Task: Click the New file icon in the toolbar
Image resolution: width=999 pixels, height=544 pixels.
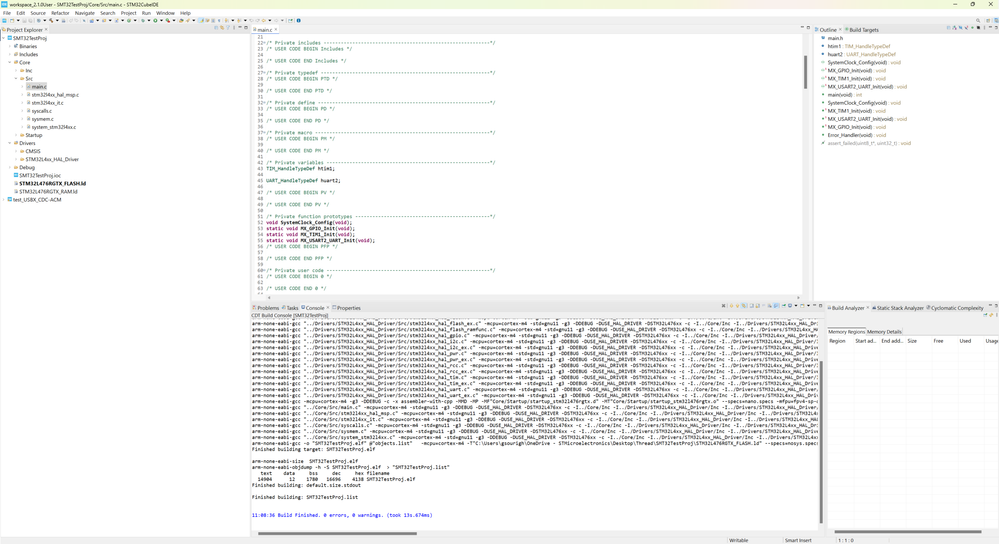Action: coord(12,20)
